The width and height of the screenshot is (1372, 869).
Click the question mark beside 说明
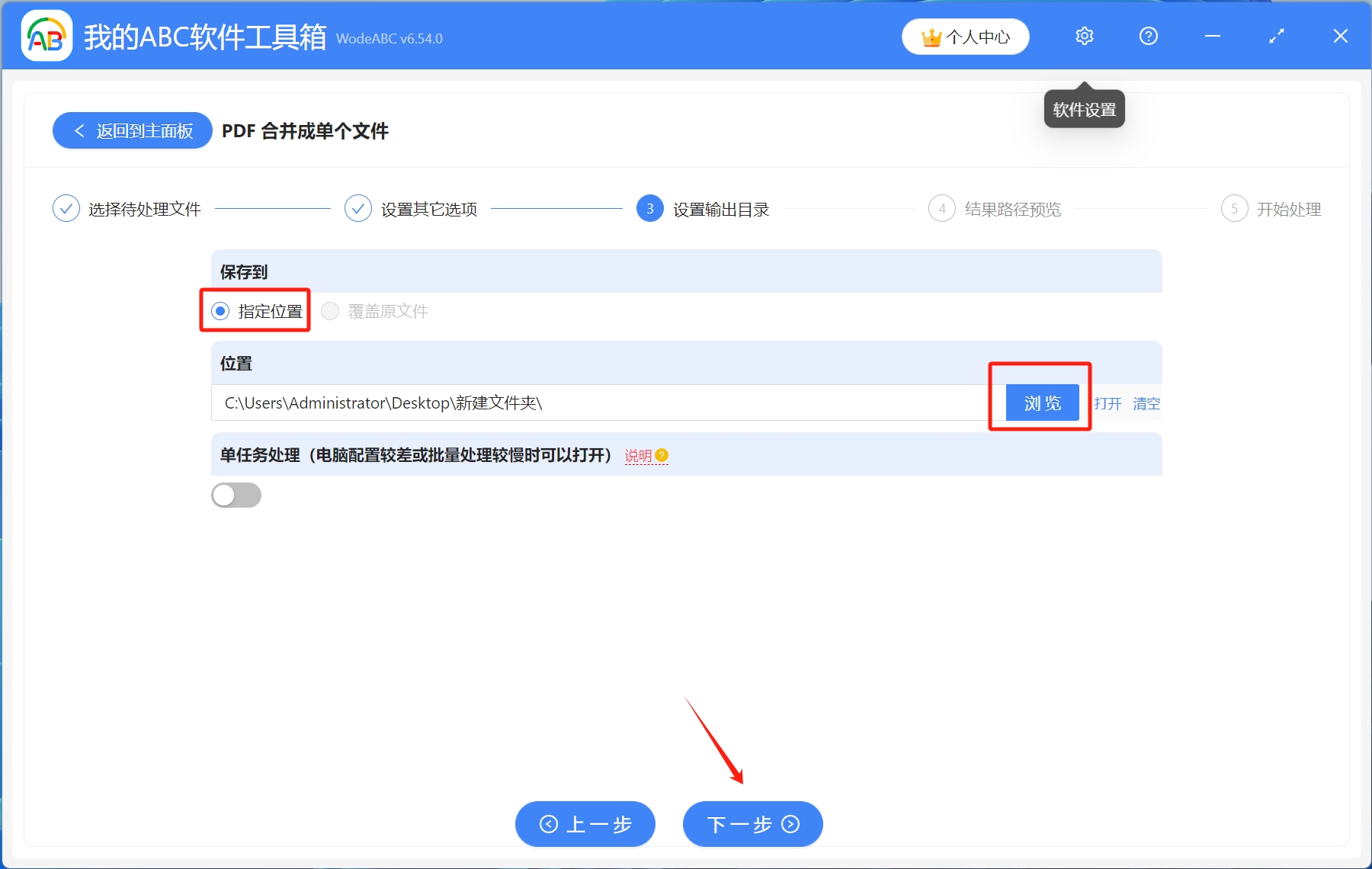(662, 455)
